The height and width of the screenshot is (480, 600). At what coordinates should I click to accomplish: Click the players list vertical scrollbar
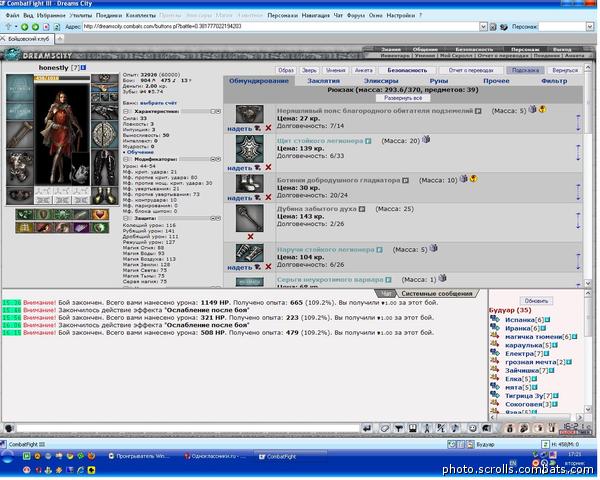pyautogui.click(x=589, y=352)
